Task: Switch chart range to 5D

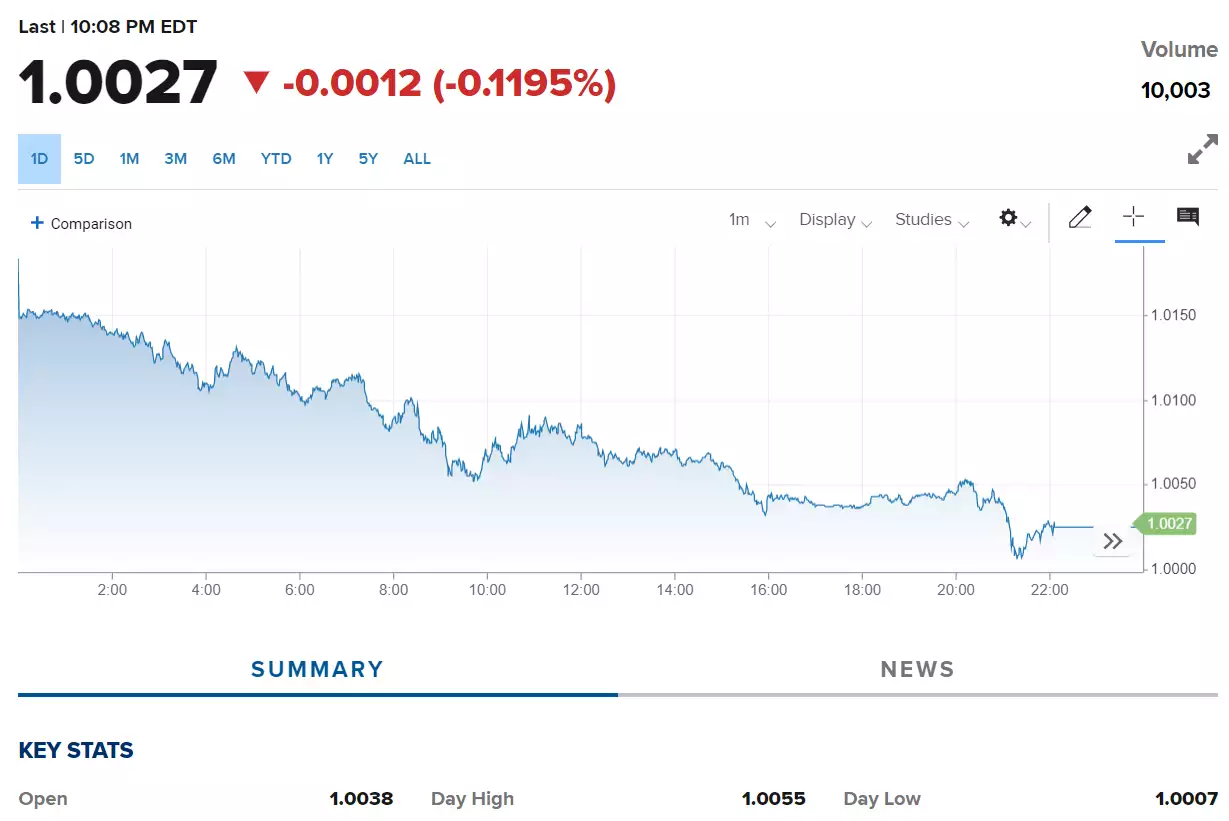Action: coord(84,159)
